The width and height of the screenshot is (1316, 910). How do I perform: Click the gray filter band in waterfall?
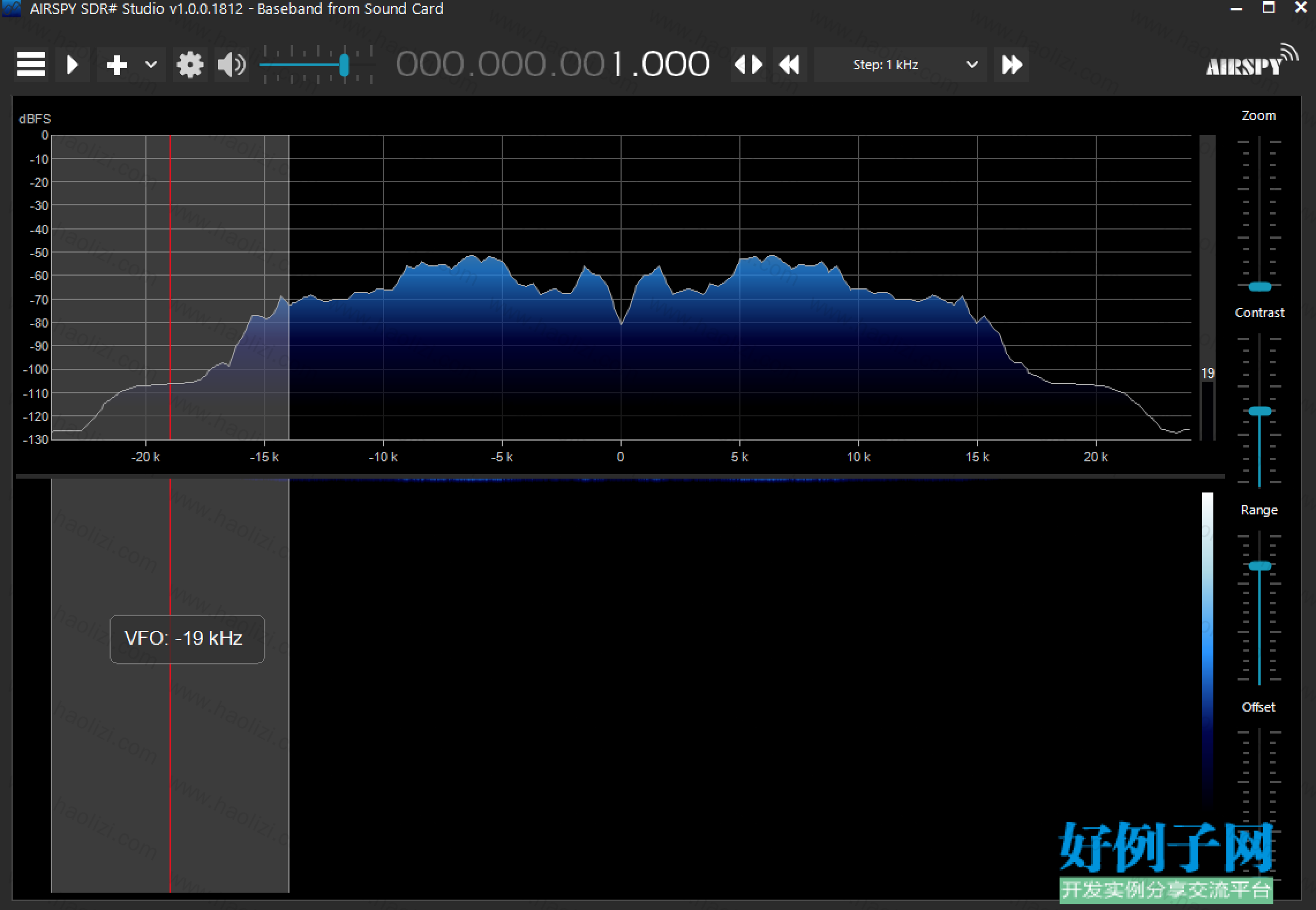coord(170,686)
